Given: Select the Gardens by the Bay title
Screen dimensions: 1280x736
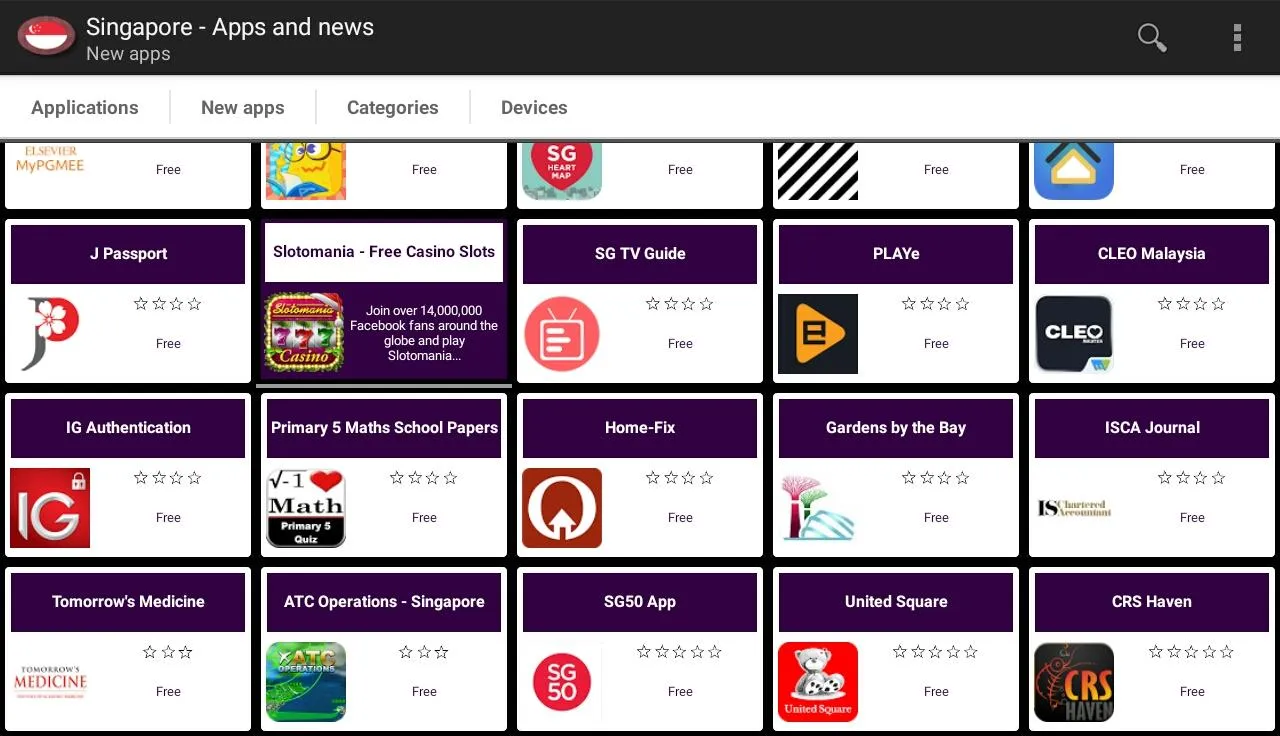Looking at the screenshot, I should click(x=896, y=428).
